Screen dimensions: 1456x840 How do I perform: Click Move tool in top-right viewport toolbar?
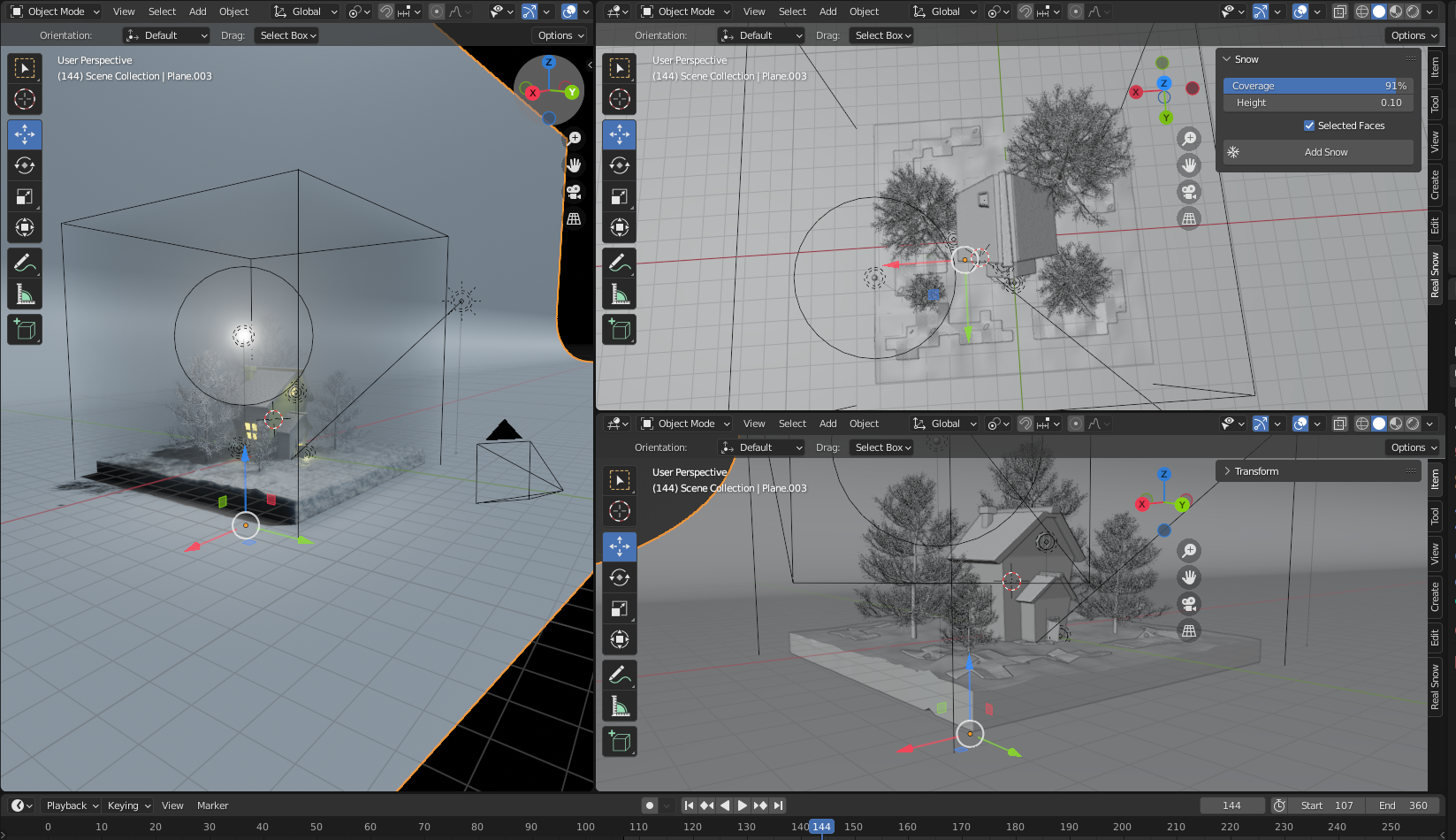coord(620,134)
